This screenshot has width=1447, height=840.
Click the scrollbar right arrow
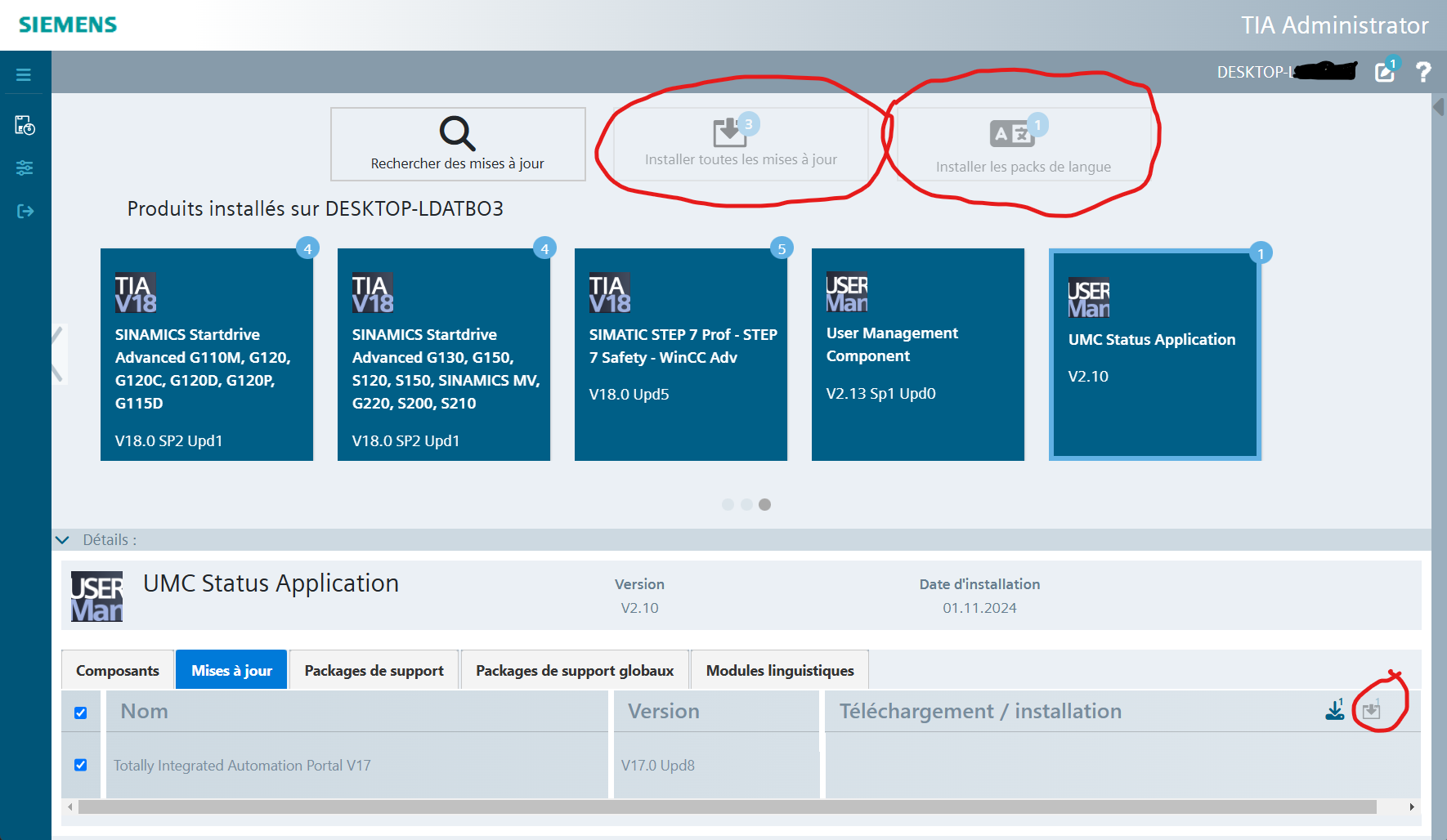click(x=1412, y=806)
